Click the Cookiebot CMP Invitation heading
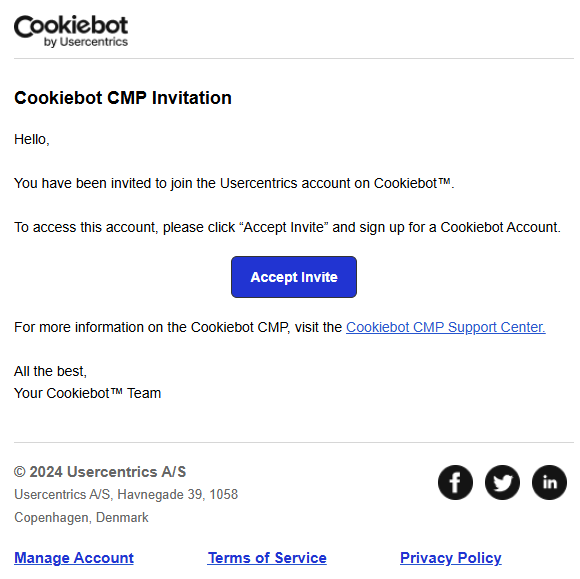 123,98
